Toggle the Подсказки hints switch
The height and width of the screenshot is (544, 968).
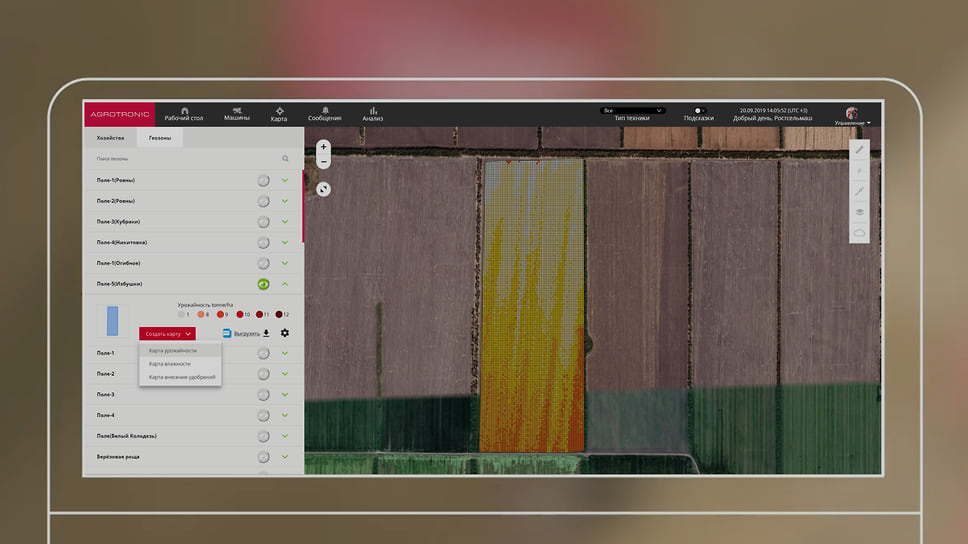tap(698, 110)
